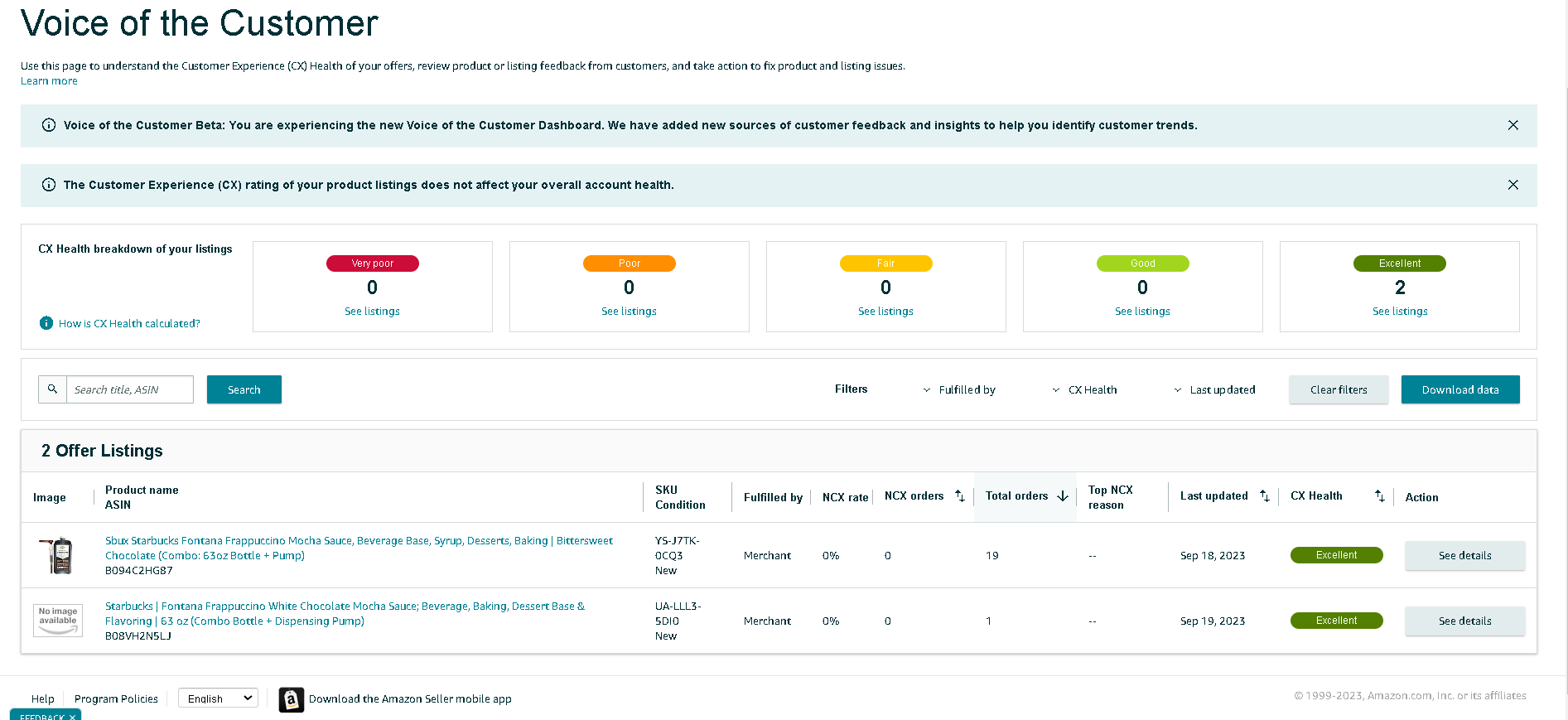Viewport: 1568px width, 720px height.
Task: Sort listings by Total orders arrow
Action: tap(1063, 496)
